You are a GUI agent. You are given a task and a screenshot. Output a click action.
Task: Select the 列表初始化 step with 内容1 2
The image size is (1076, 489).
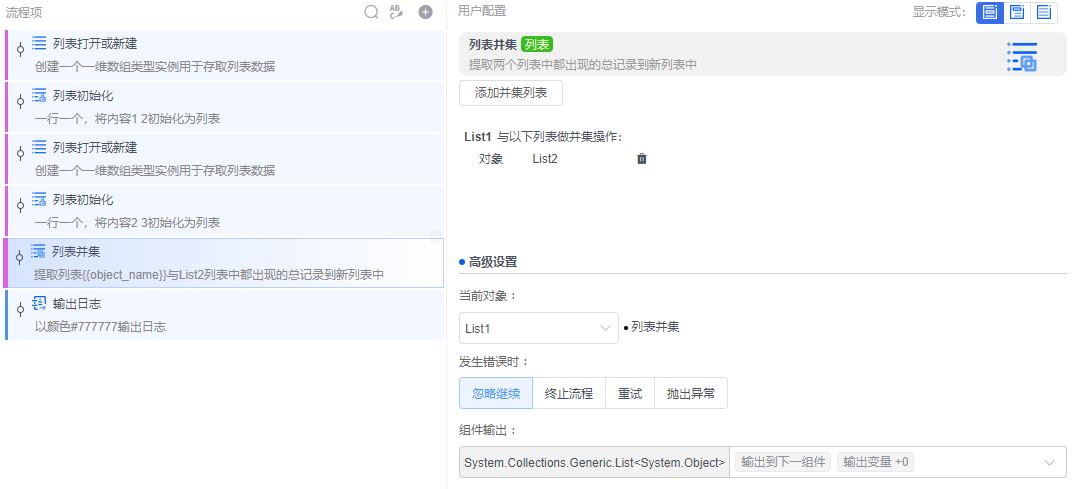point(224,107)
